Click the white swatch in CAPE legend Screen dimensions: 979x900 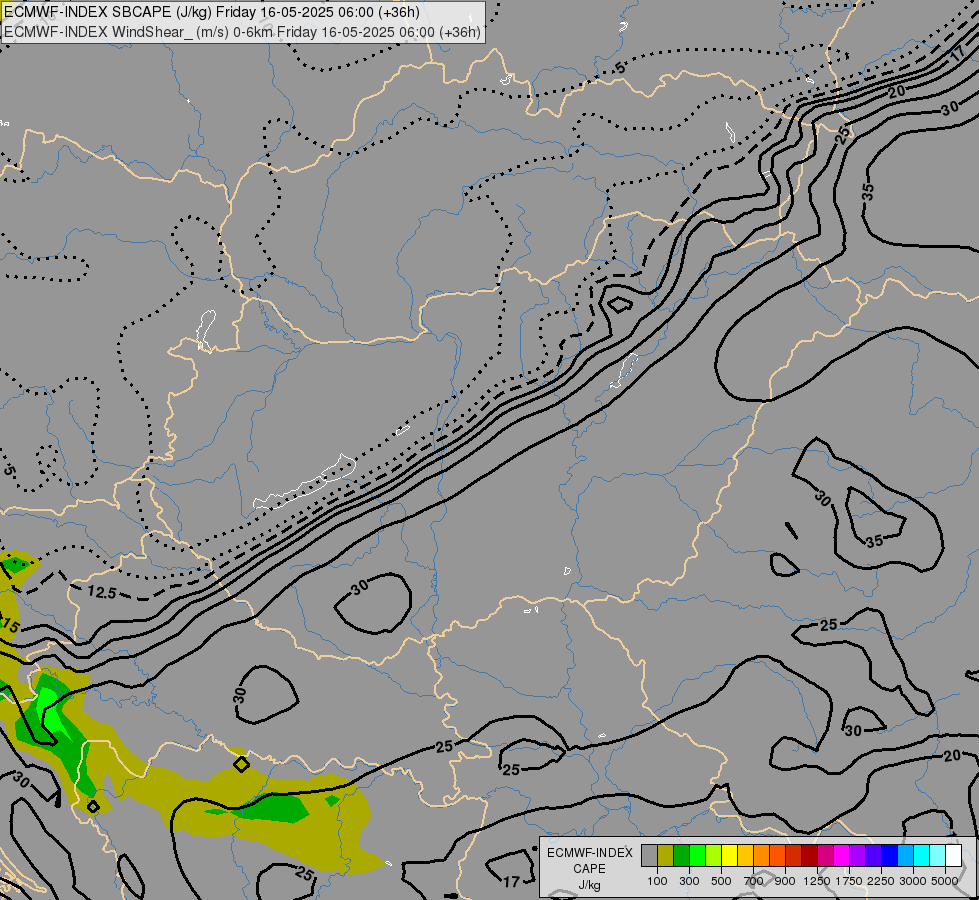pos(953,855)
